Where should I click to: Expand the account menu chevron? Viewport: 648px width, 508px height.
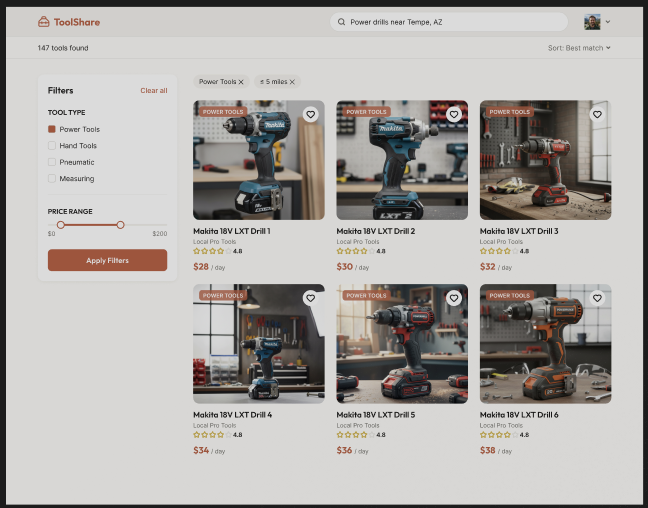(x=608, y=22)
